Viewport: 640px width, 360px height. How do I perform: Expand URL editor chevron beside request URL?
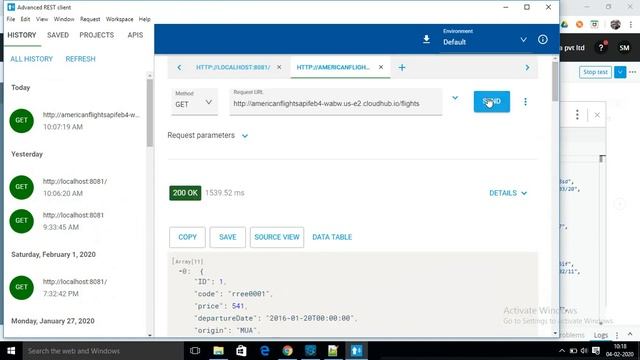(x=455, y=98)
